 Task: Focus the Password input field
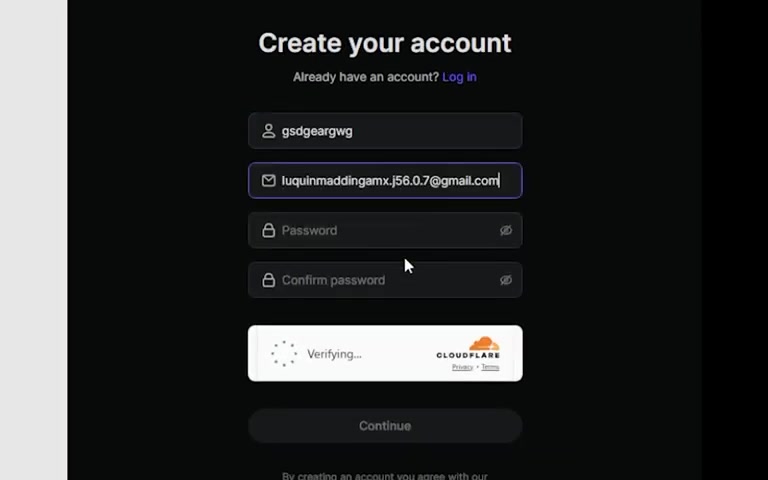coord(385,230)
